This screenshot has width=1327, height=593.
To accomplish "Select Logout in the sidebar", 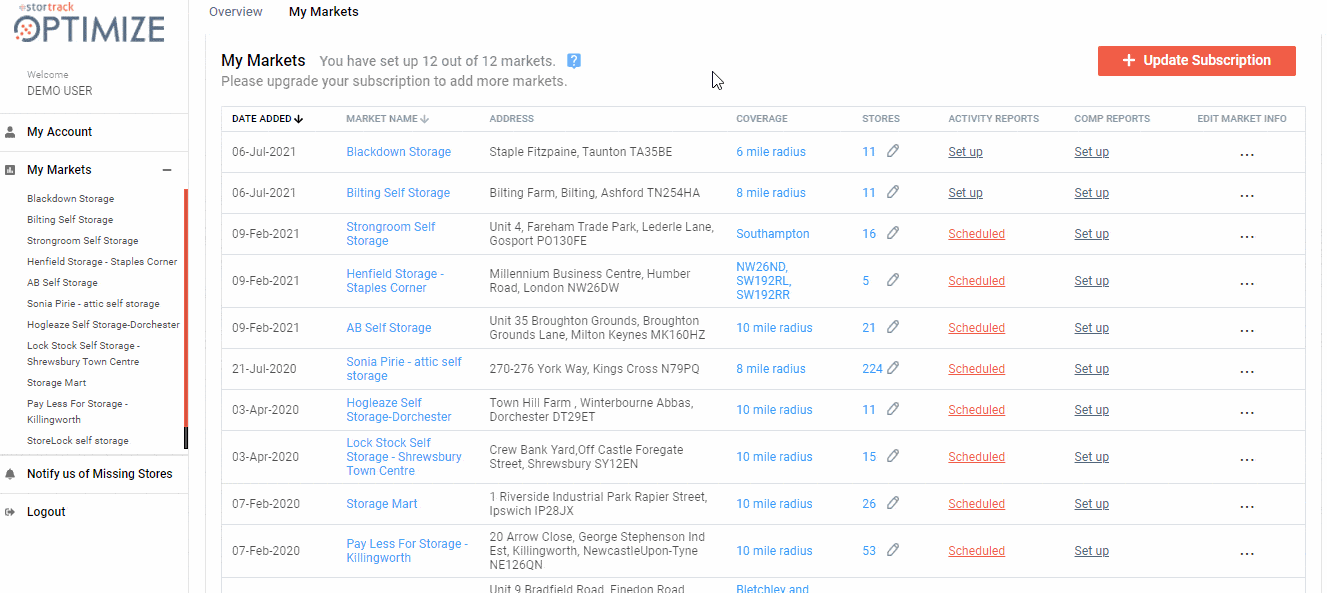I will click(46, 512).
